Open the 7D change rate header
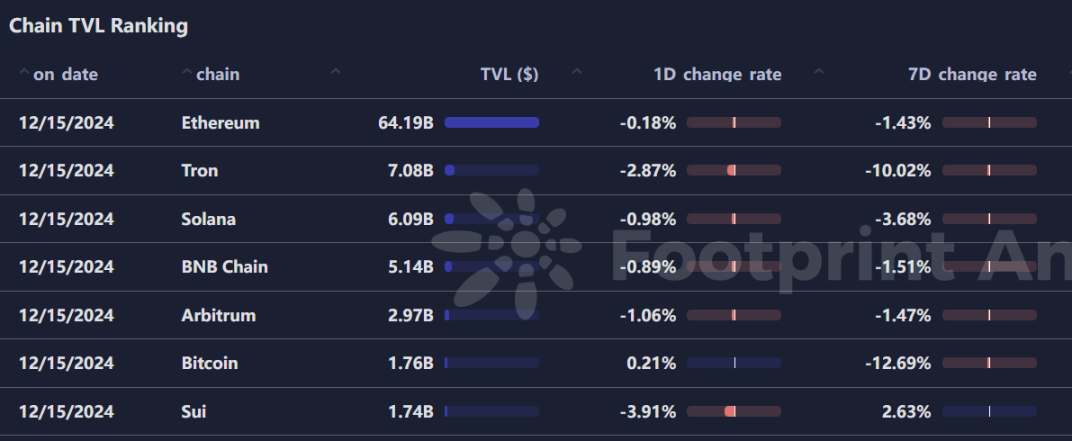The image size is (1072, 441). (x=972, y=75)
